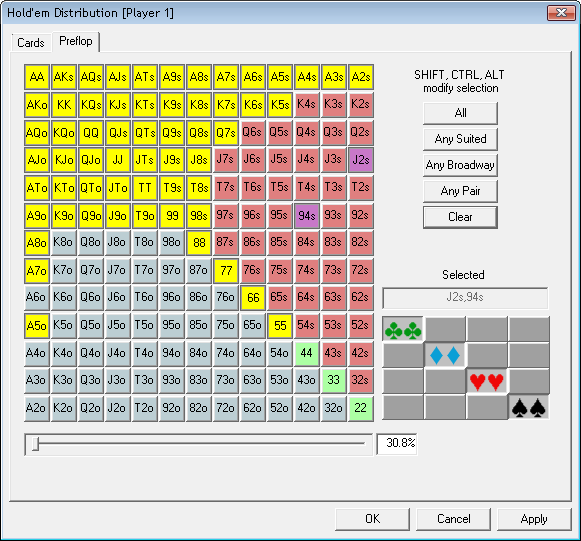Toggle the 97s hand cell

click(226, 215)
